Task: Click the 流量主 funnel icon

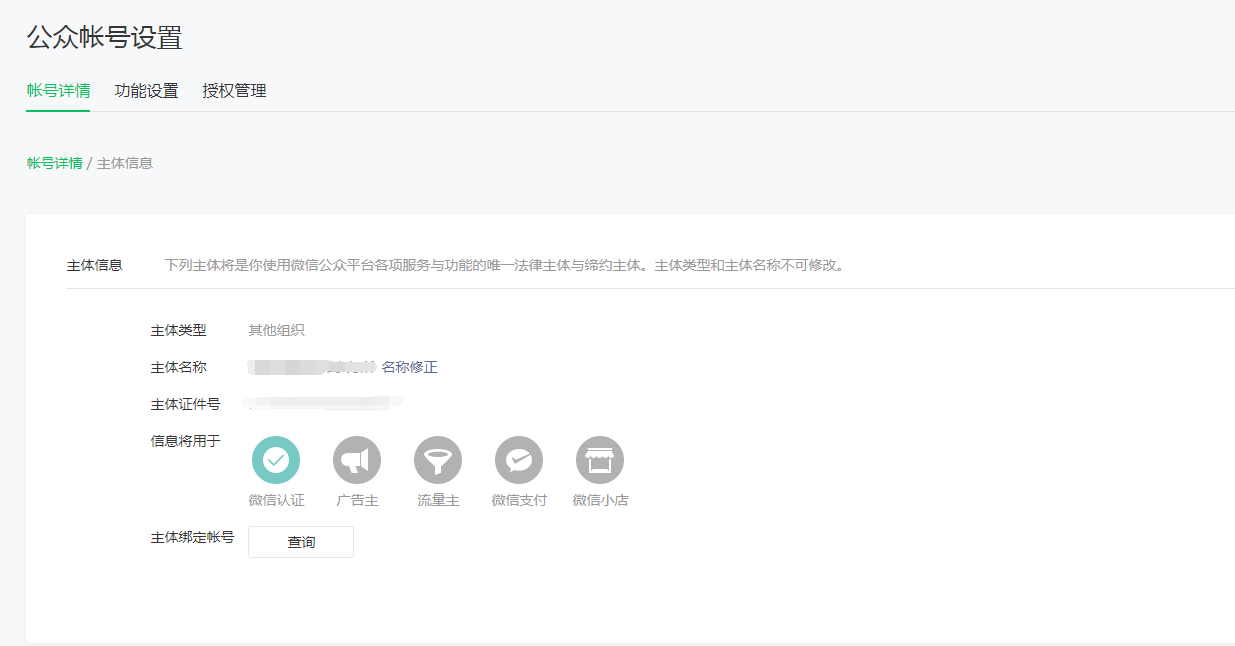Action: click(x=438, y=460)
